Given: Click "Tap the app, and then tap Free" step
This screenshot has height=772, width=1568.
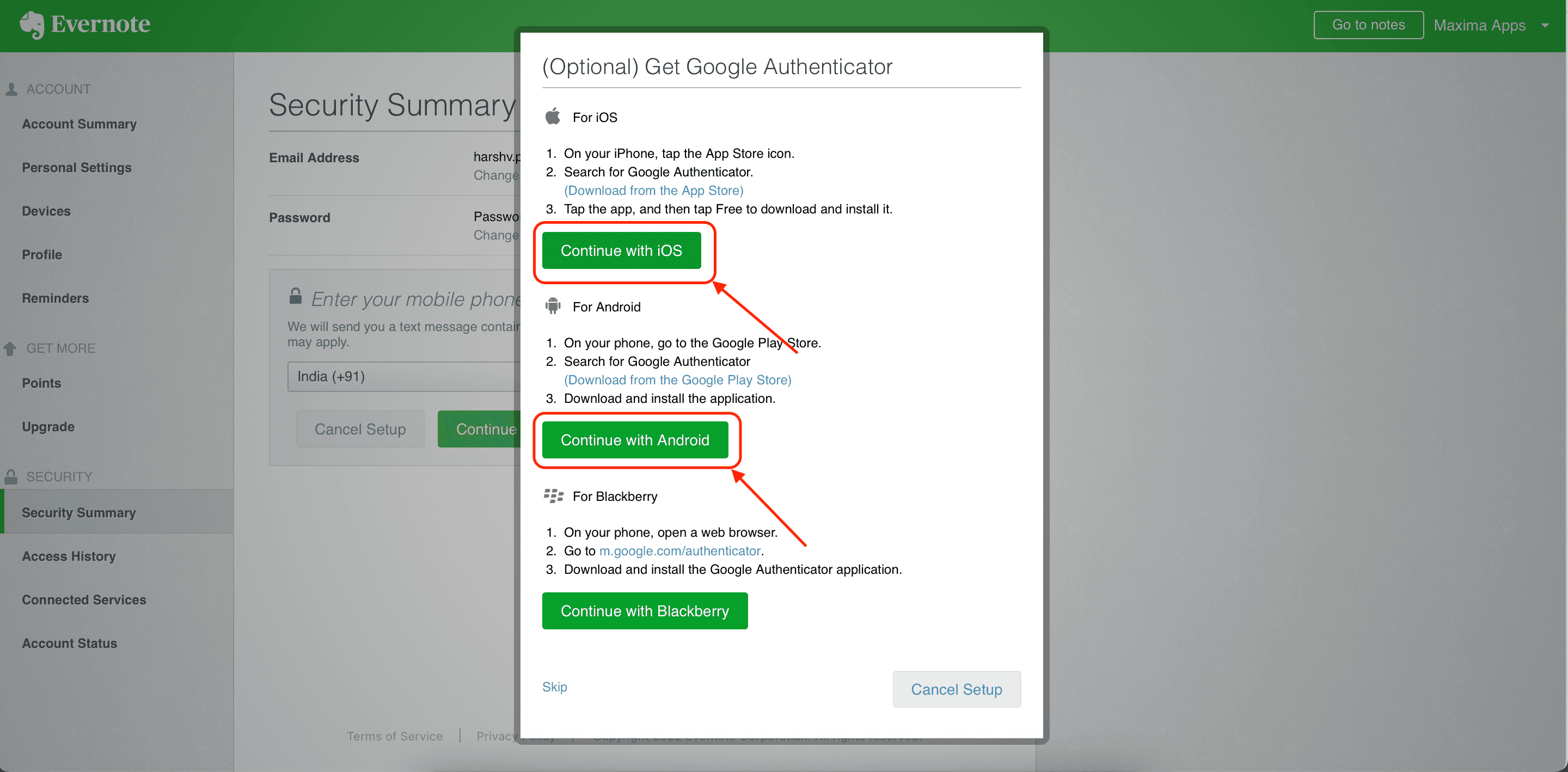Looking at the screenshot, I should [x=728, y=209].
